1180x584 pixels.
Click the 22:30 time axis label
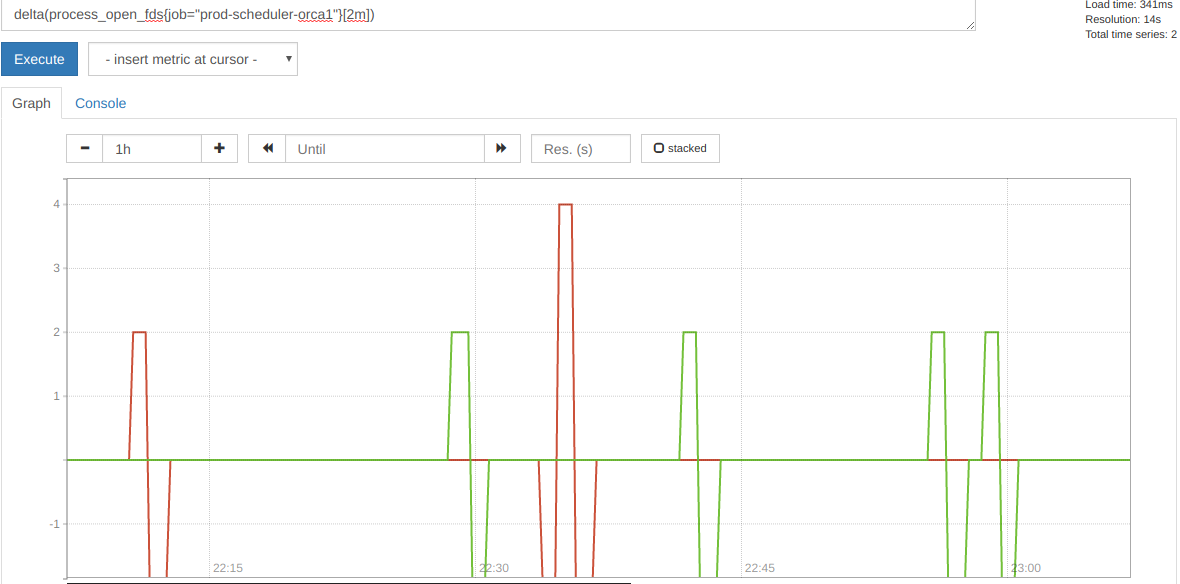pyautogui.click(x=494, y=567)
